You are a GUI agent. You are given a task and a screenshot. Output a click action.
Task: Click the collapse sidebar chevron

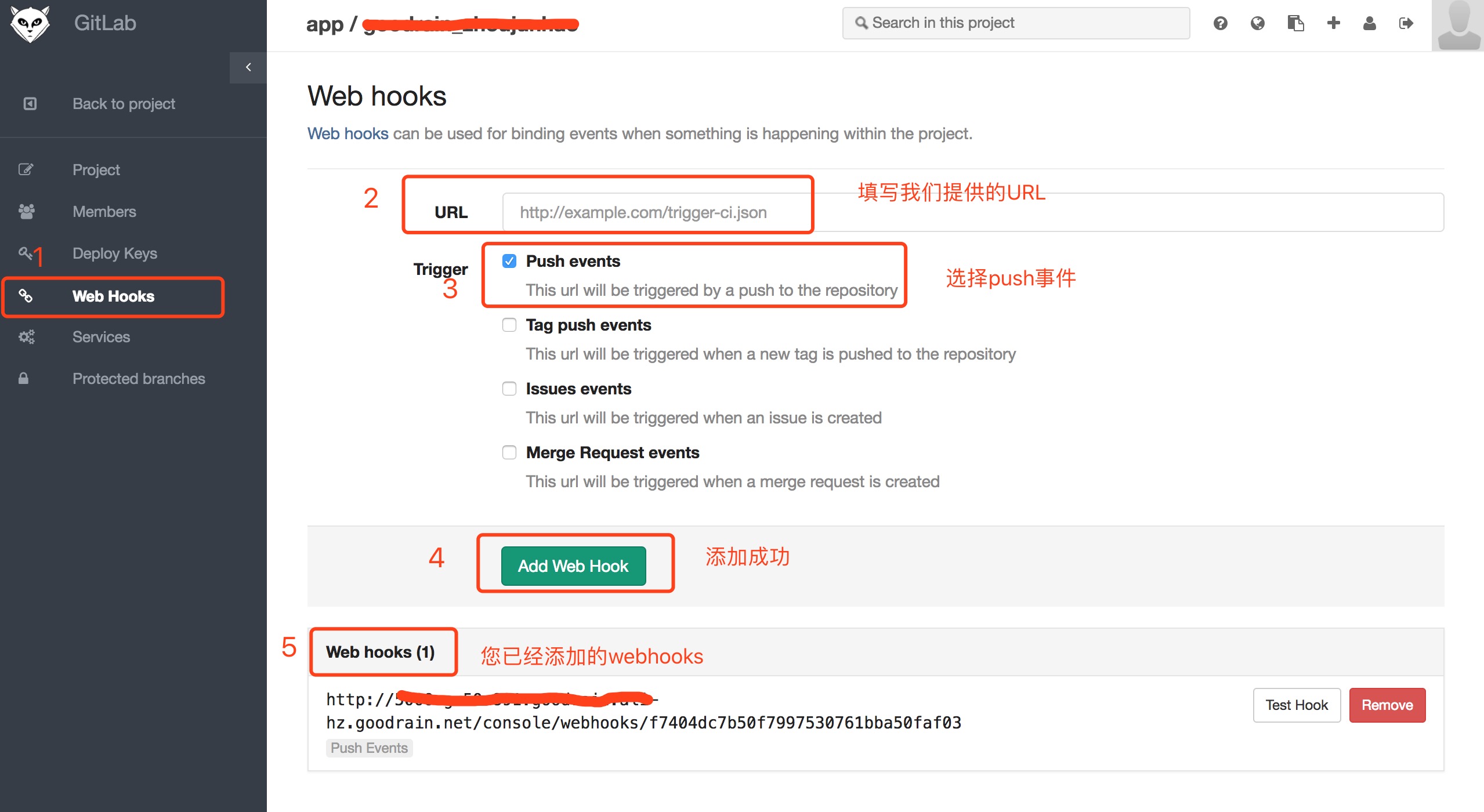[x=248, y=67]
